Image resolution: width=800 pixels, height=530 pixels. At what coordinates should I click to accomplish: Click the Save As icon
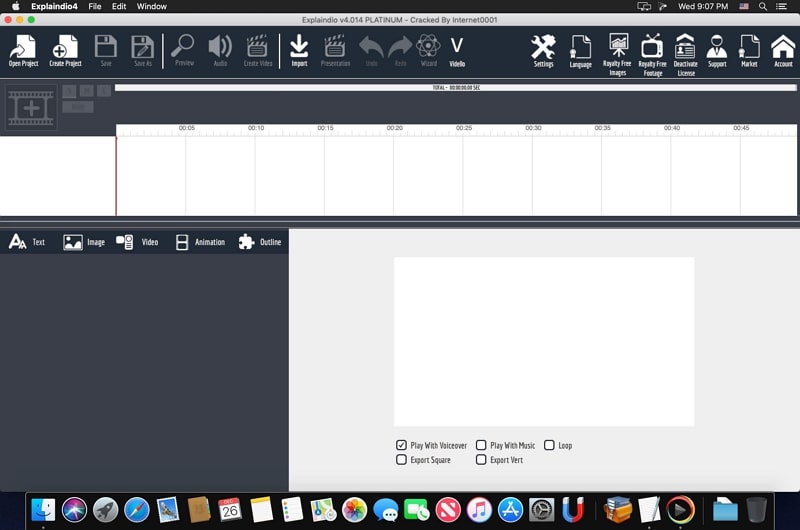143,51
